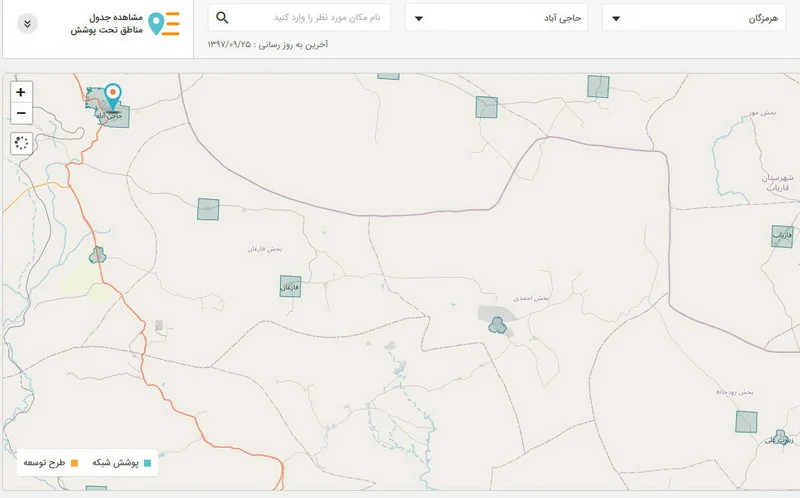Click coverage square southwest of بخش رودخانه
800x498 pixels.
coord(746,422)
